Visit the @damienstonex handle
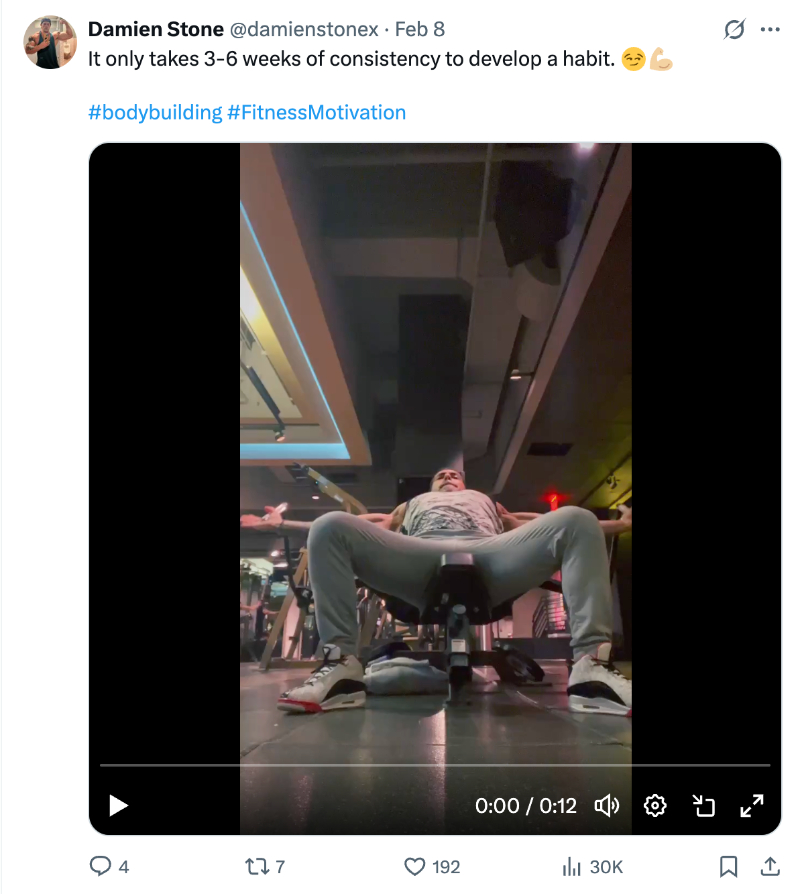This screenshot has height=894, width=800. point(304,29)
